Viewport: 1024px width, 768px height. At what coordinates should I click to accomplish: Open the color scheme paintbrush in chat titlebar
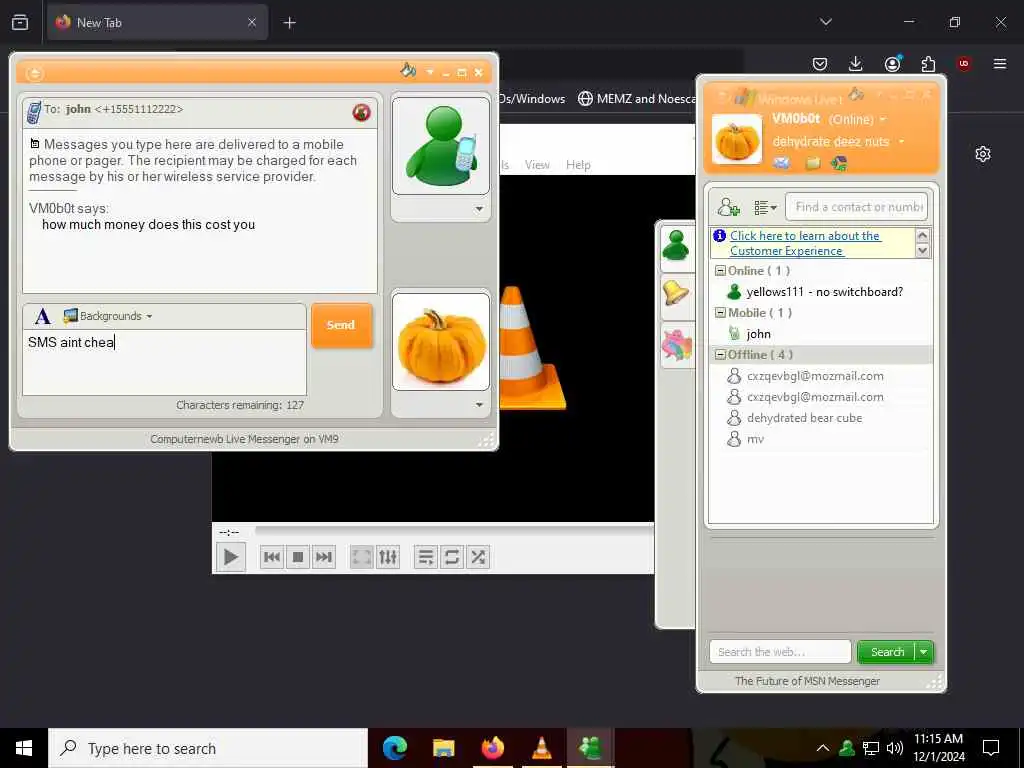(408, 71)
